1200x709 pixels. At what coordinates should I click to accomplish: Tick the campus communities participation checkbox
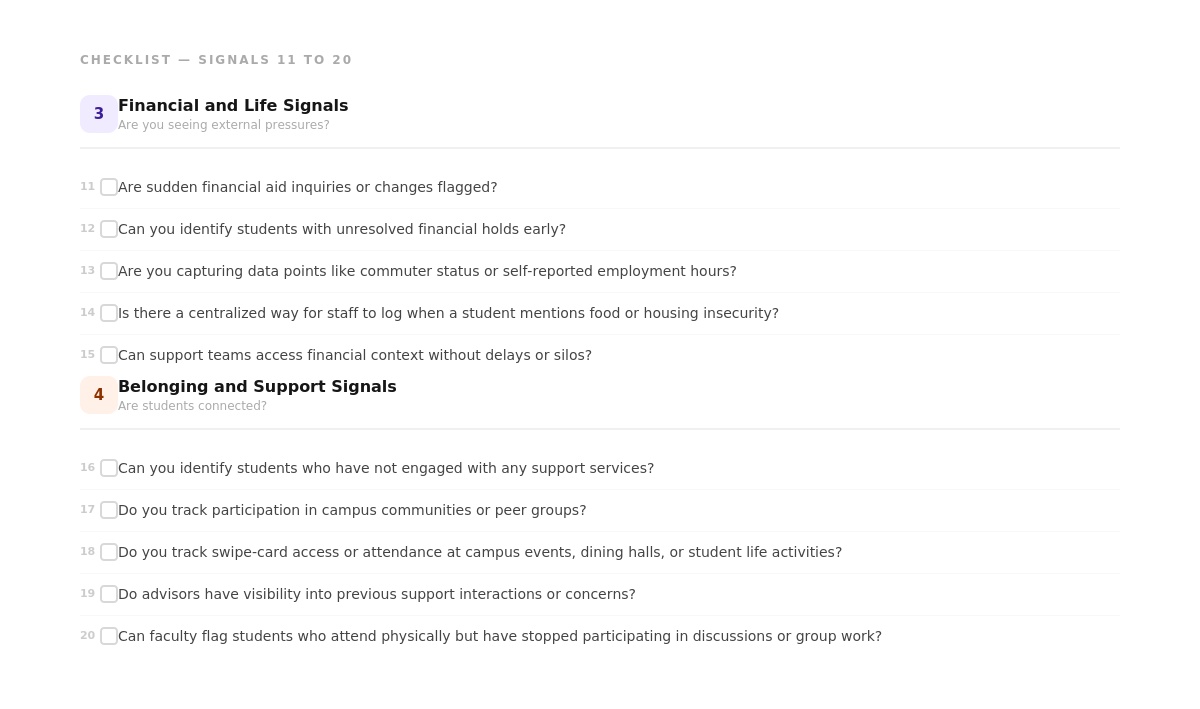109,510
